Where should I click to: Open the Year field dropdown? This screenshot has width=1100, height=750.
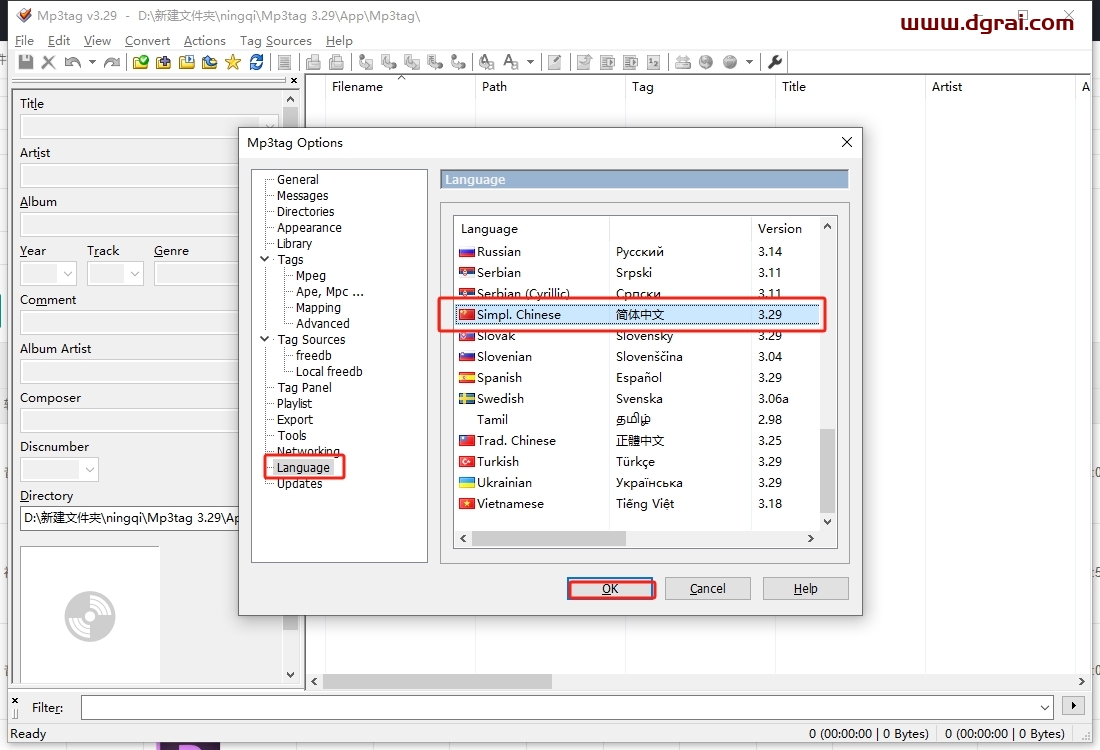coord(67,274)
